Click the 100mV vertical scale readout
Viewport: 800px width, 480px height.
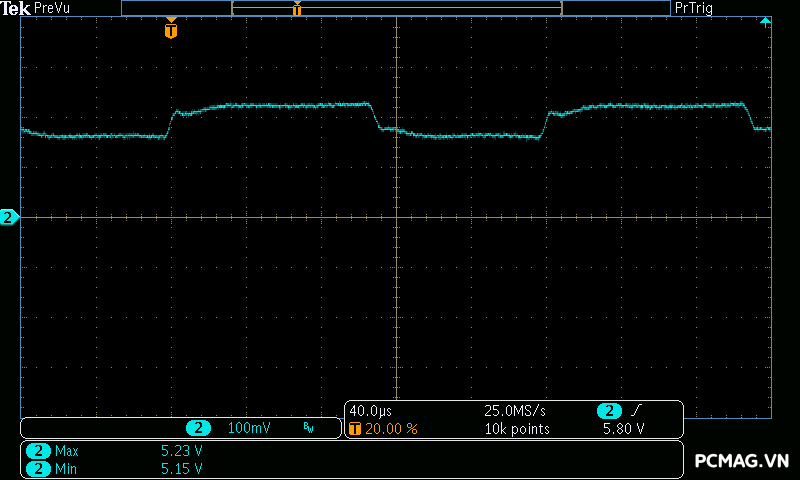click(x=248, y=428)
